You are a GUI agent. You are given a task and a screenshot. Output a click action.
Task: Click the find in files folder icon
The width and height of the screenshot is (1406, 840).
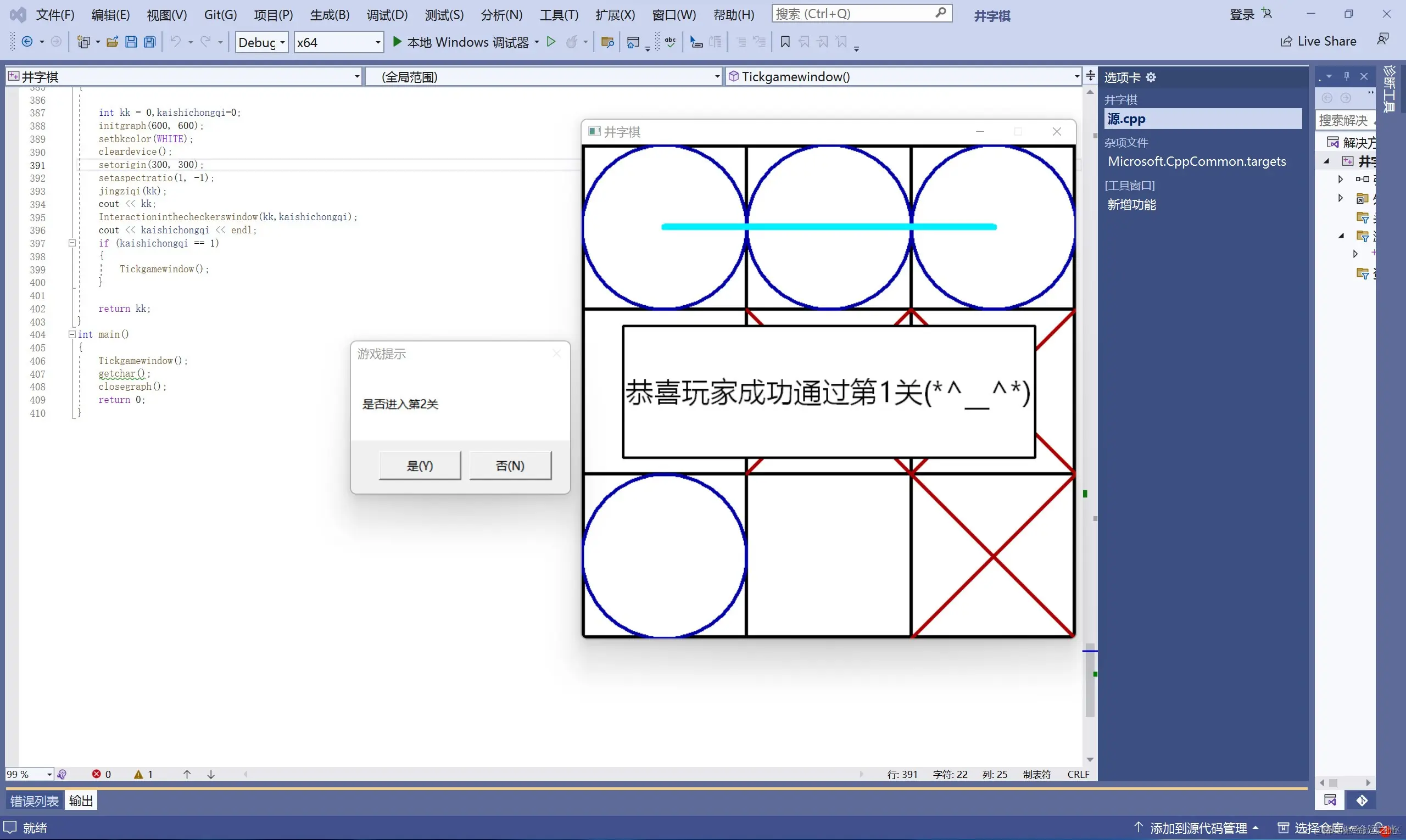[607, 42]
